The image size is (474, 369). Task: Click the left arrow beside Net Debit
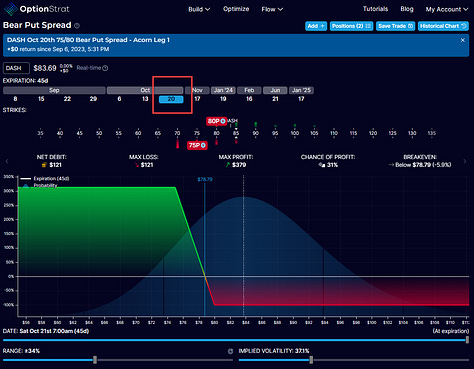[x=7, y=161]
